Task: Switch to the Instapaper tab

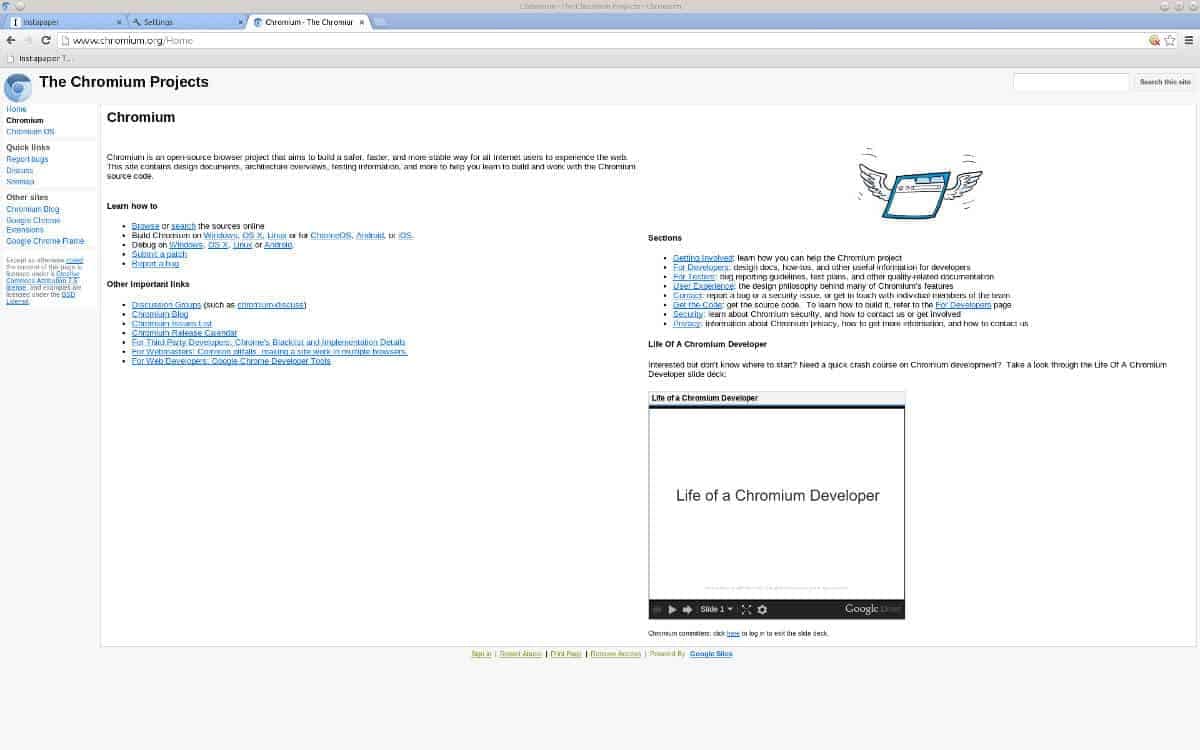Action: coord(60,21)
